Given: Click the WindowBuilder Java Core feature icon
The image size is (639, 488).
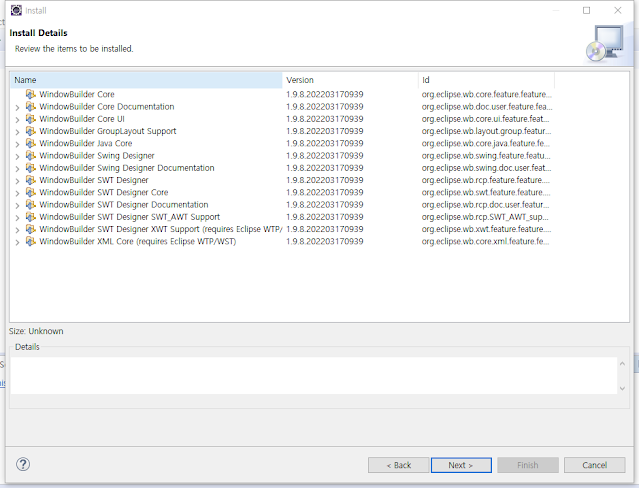Looking at the screenshot, I should click(31, 143).
